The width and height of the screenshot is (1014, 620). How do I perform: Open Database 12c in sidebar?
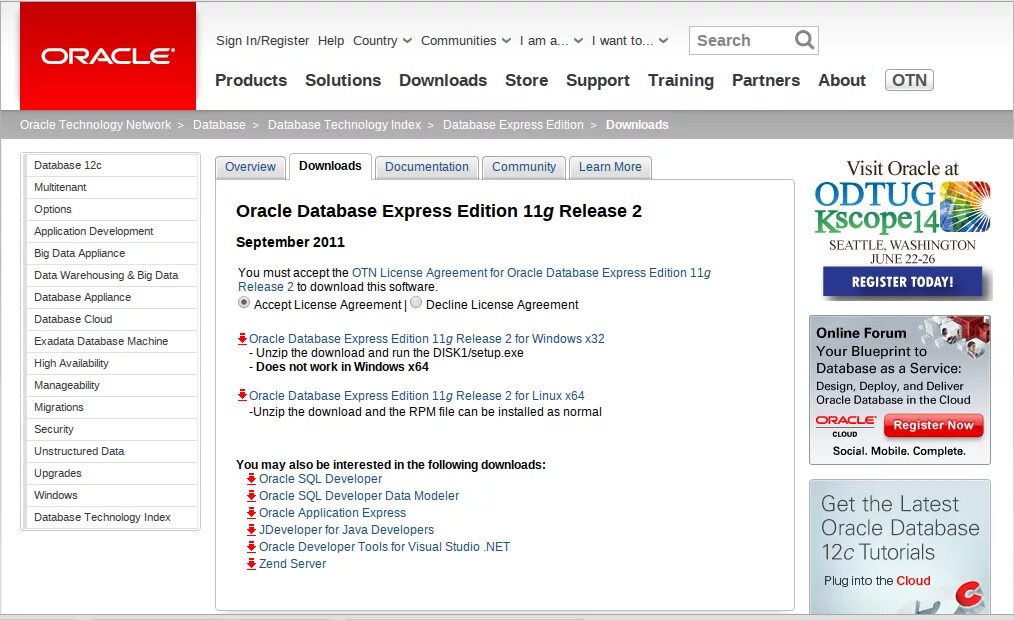(x=111, y=166)
